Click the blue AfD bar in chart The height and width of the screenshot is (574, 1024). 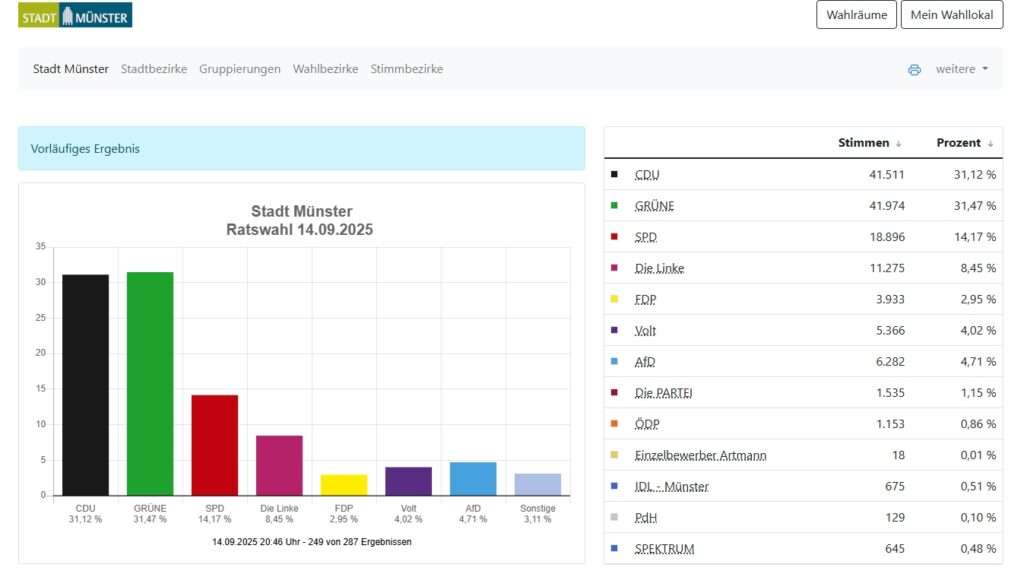tap(473, 478)
